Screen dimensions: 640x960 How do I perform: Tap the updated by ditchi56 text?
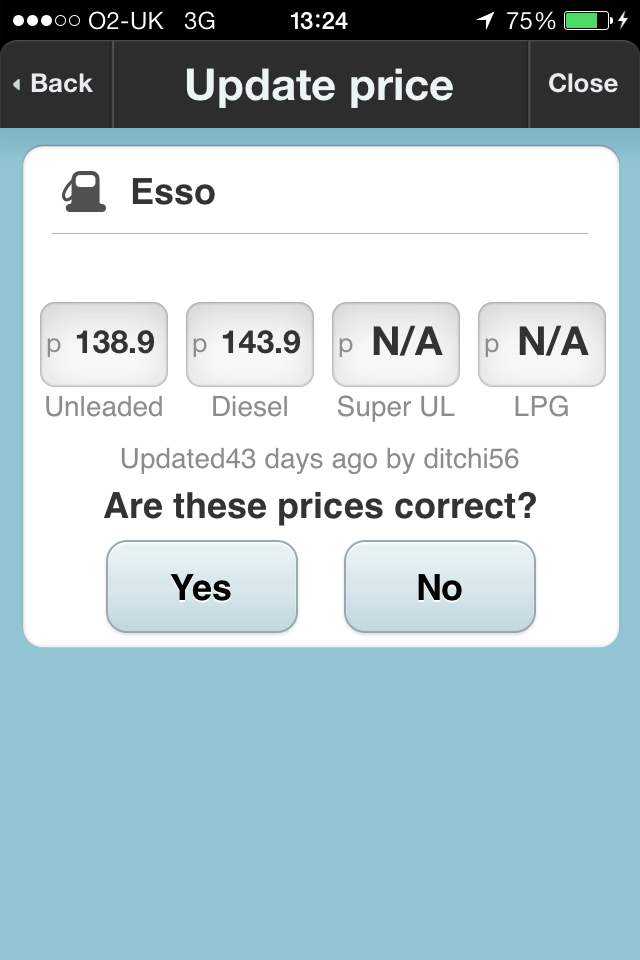coord(319,459)
